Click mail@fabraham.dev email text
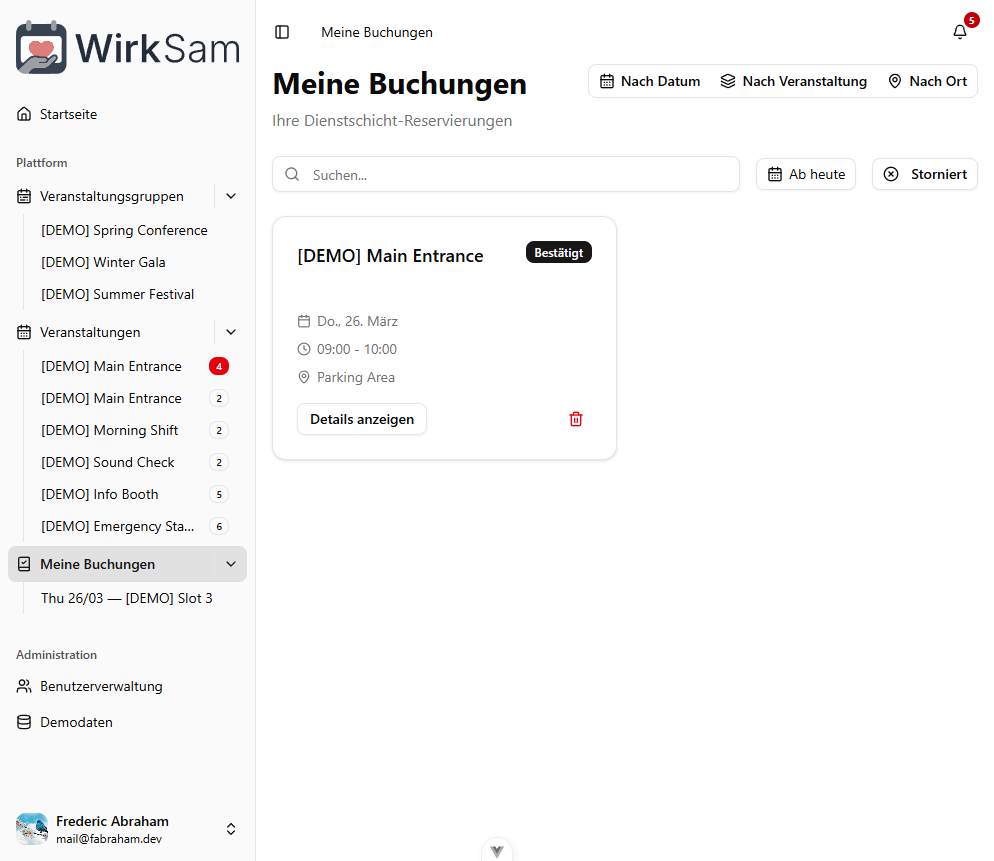This screenshot has height=861, width=994. [x=109, y=839]
